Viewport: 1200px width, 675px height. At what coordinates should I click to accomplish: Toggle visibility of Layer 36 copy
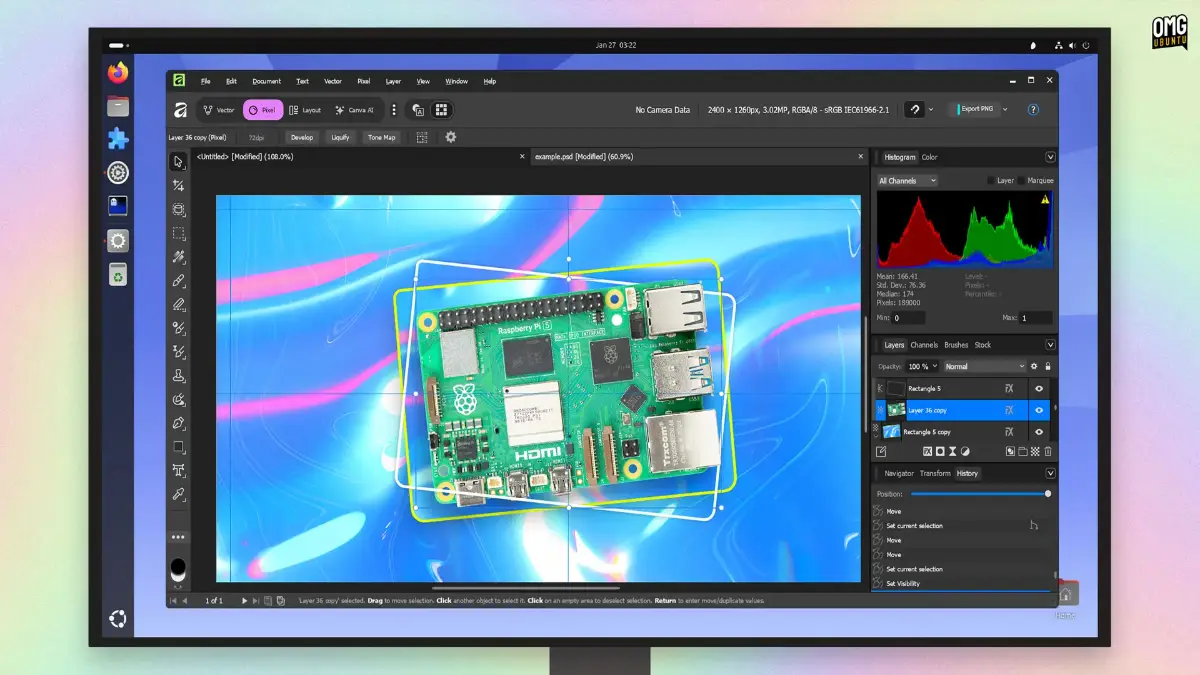tap(1039, 410)
